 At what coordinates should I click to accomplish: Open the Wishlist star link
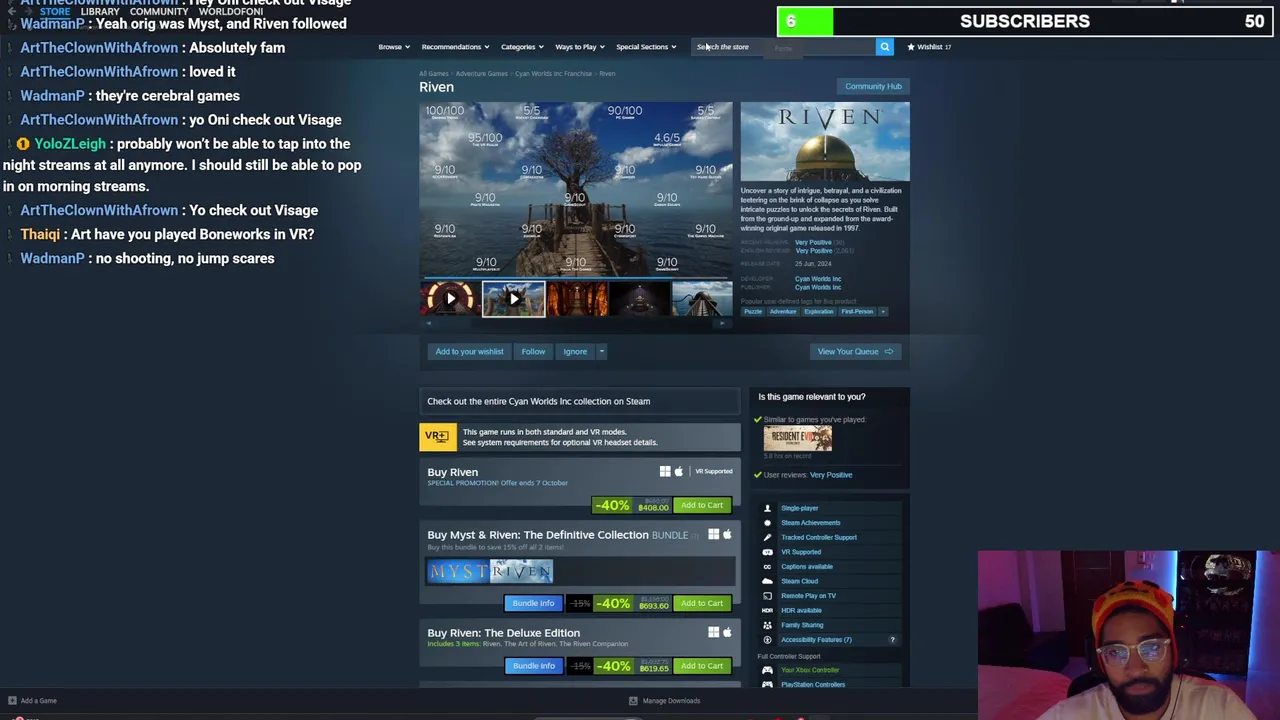929,47
